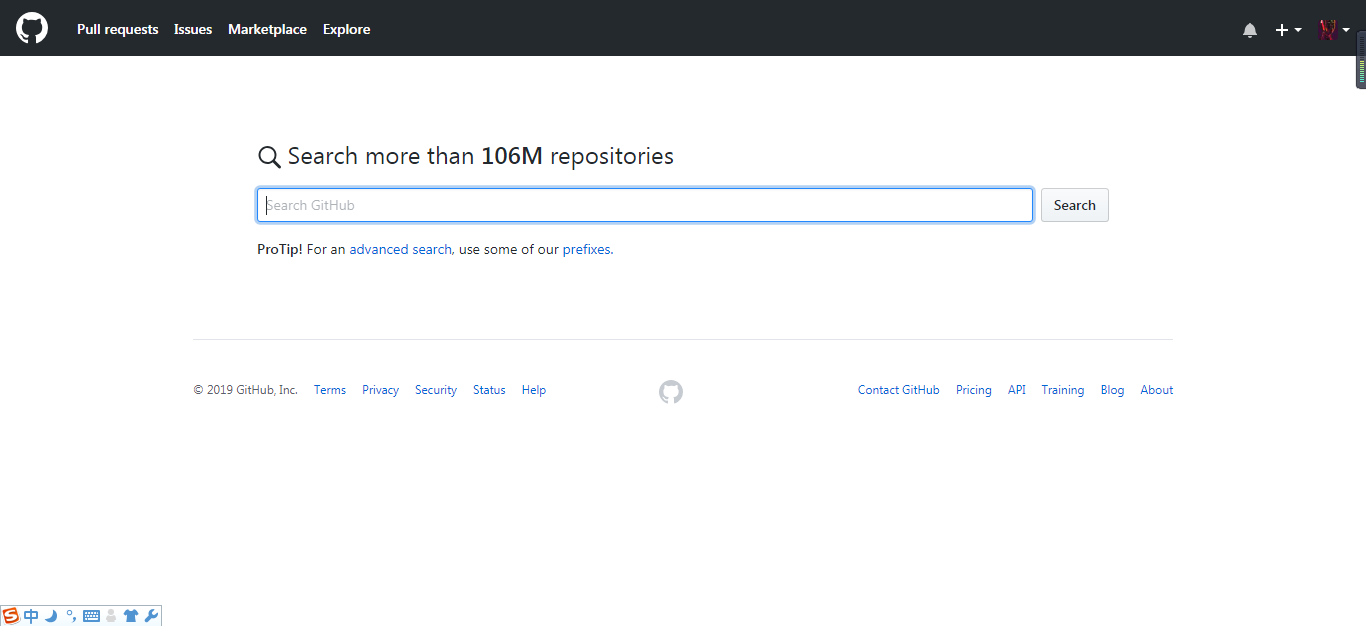
Task: Open the advanced search link
Action: click(x=401, y=250)
